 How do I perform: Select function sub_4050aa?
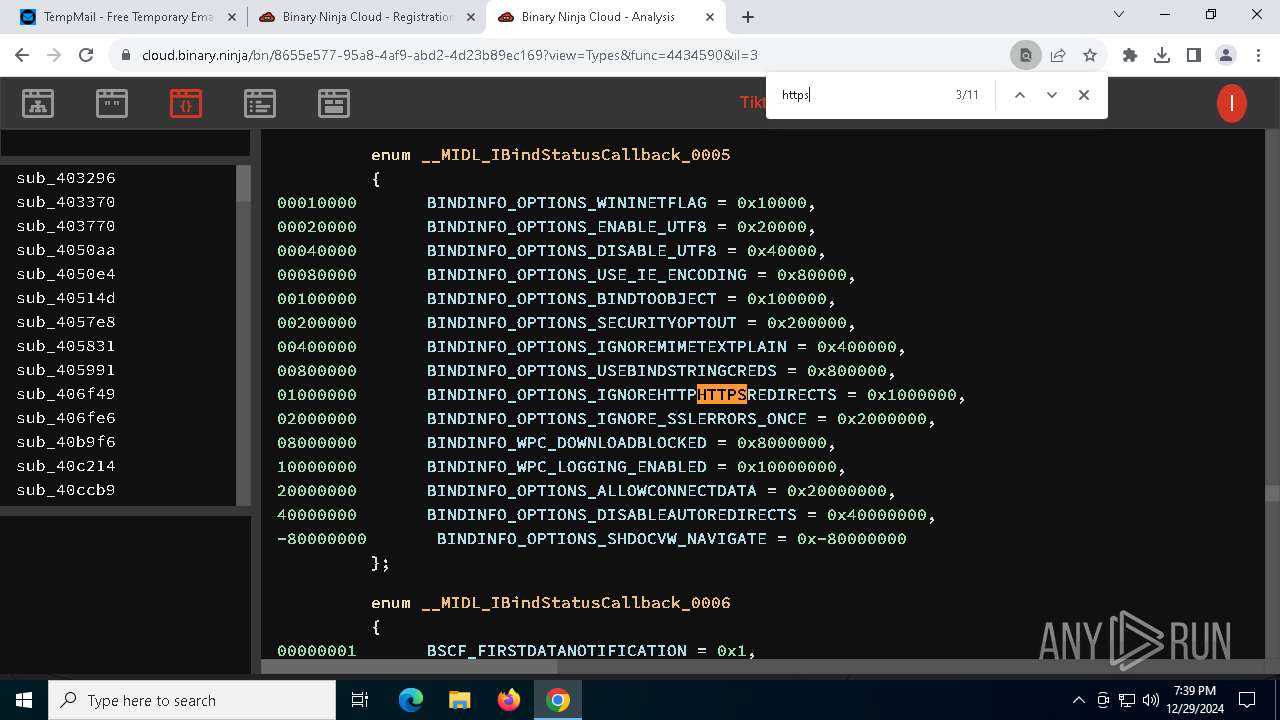click(x=66, y=250)
